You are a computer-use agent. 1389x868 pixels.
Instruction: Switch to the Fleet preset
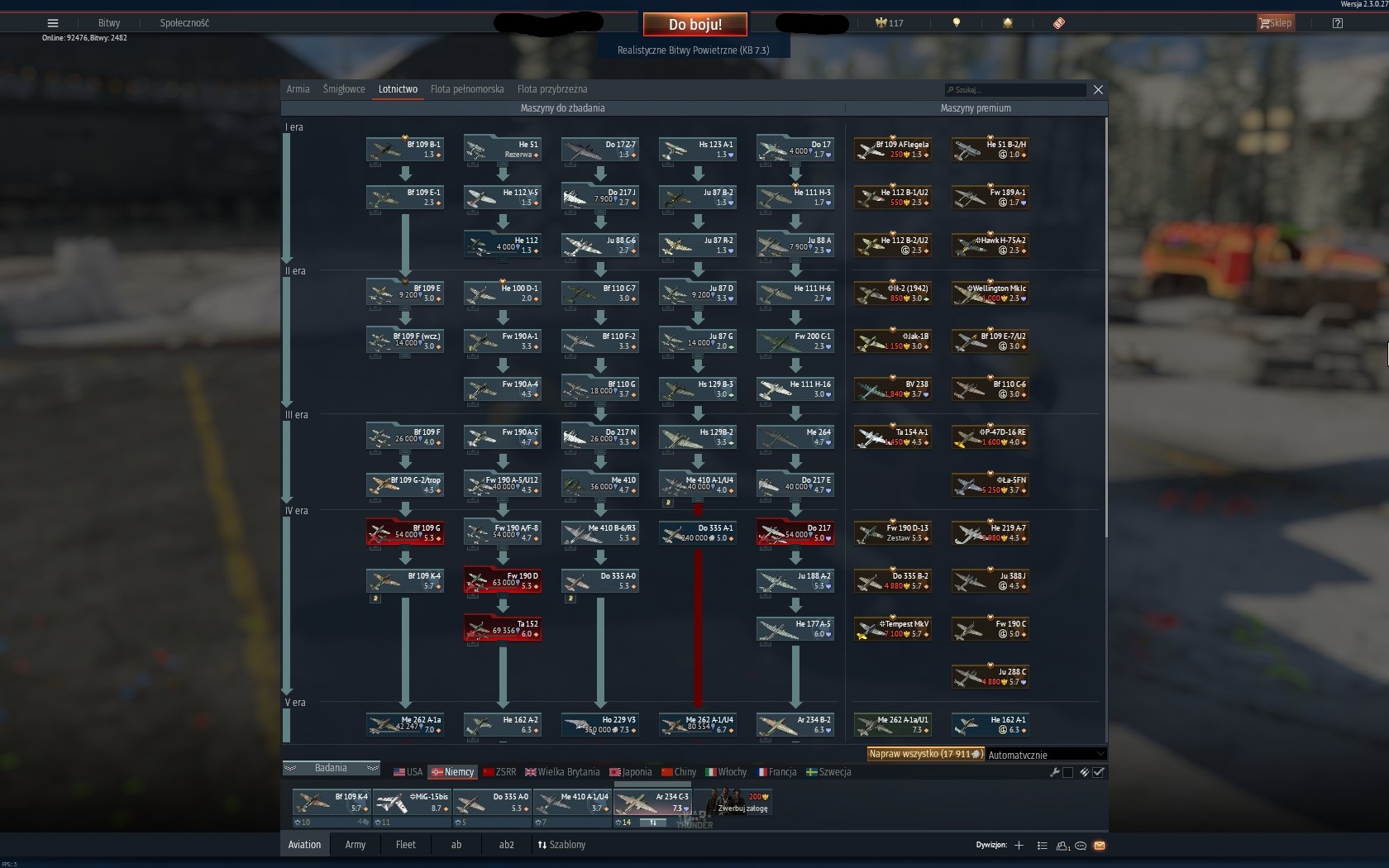point(406,844)
